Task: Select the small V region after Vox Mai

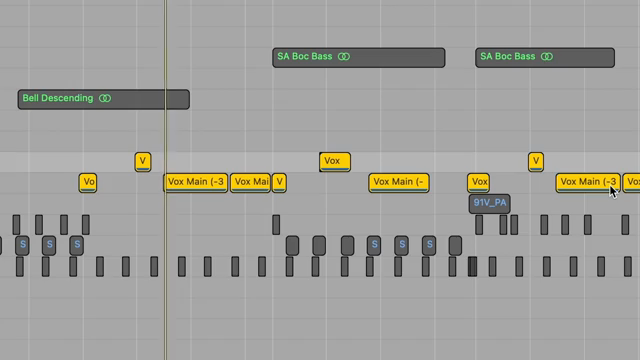Action: (279, 182)
